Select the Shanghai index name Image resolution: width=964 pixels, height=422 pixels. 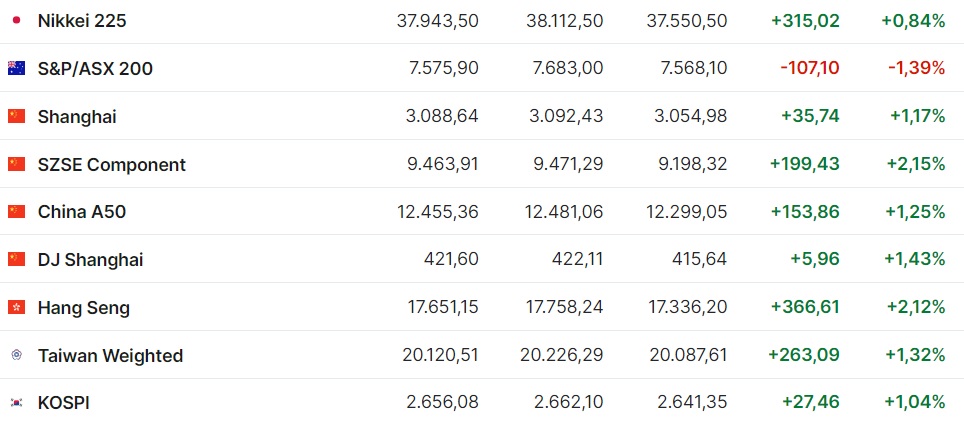pos(77,116)
